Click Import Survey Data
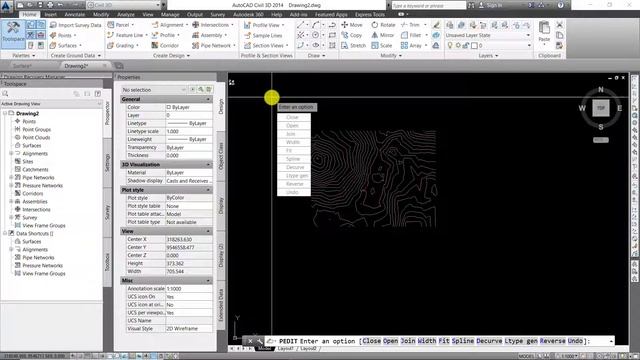This screenshot has height=360, width=640. click(x=76, y=25)
